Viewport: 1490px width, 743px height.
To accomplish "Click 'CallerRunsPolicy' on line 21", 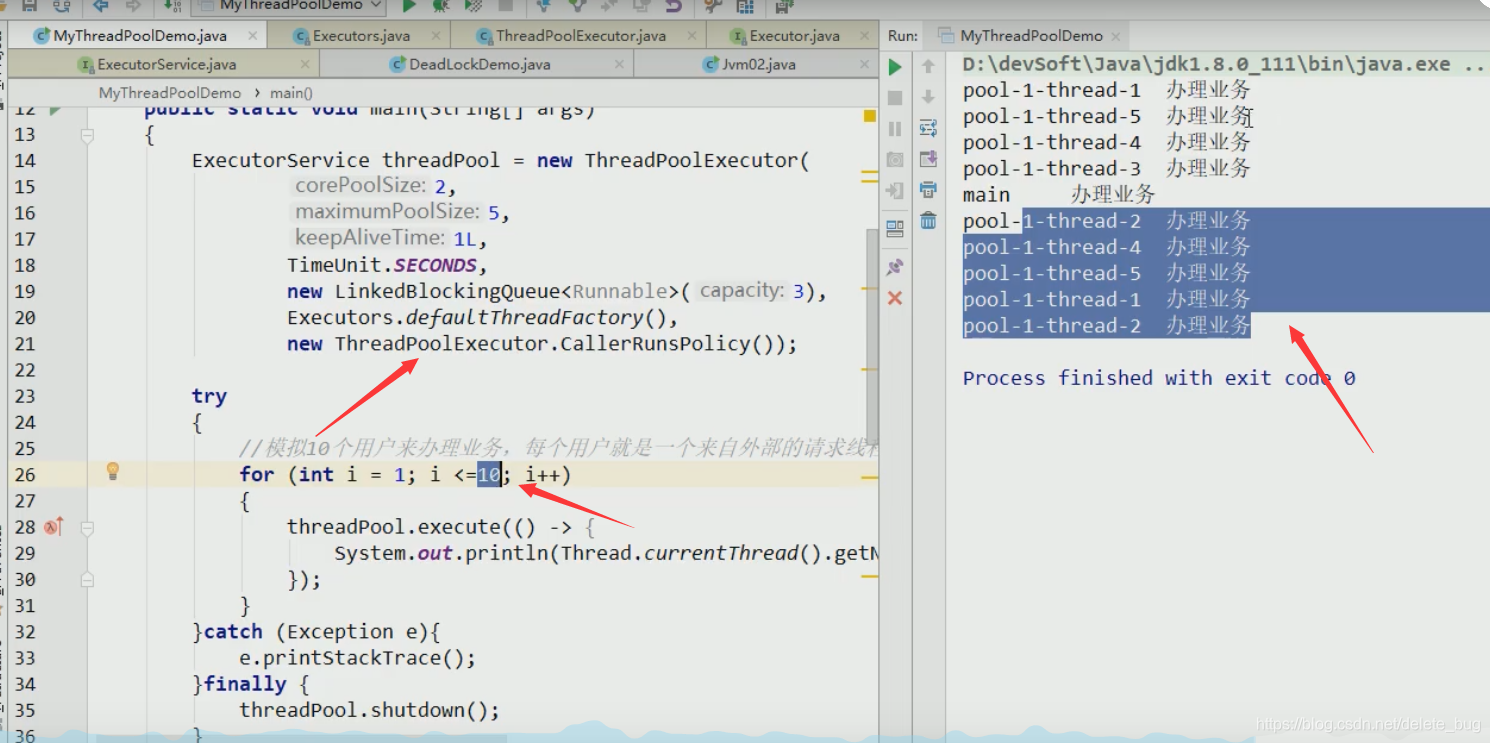I will pos(655,344).
